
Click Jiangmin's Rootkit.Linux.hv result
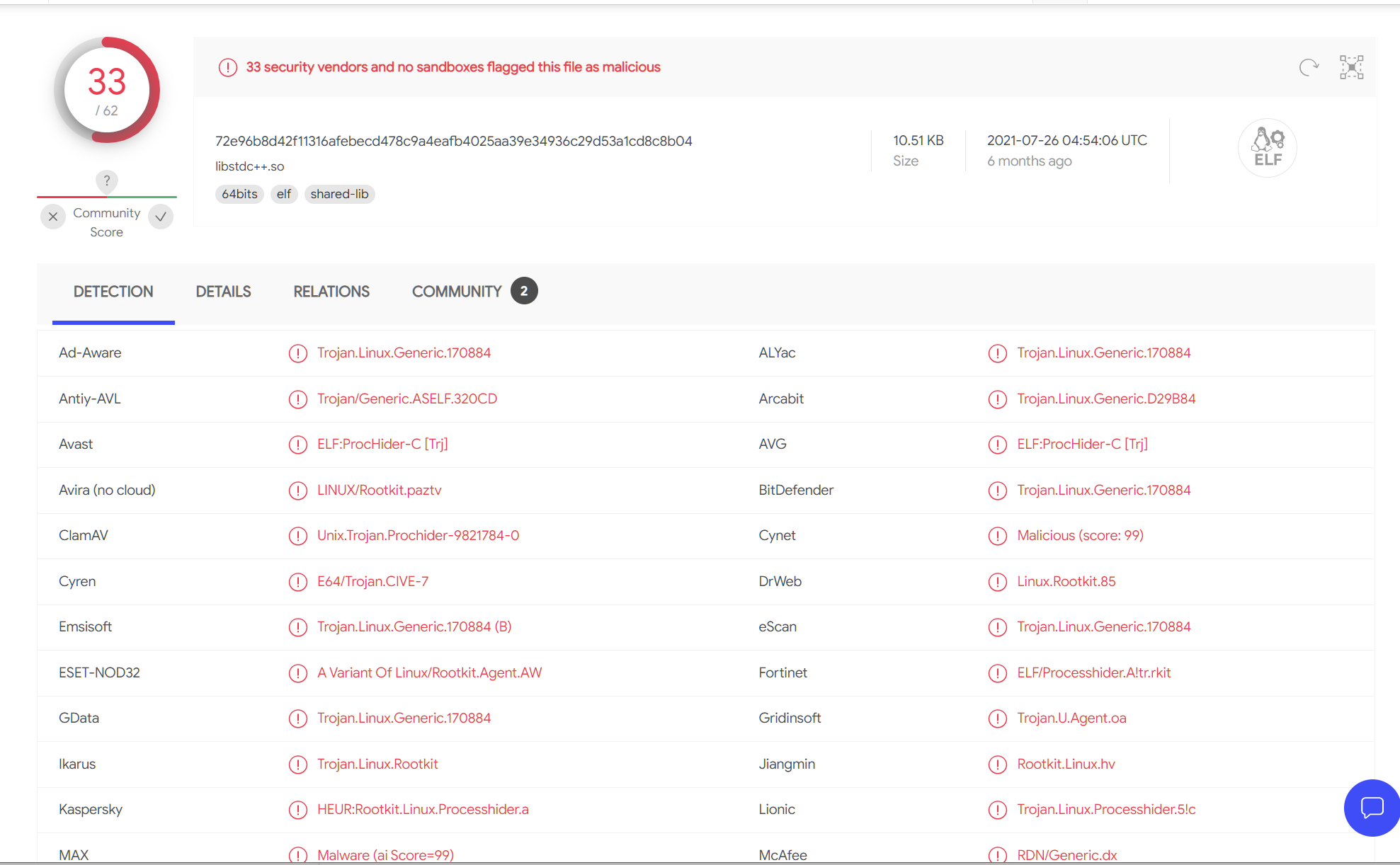[1066, 764]
